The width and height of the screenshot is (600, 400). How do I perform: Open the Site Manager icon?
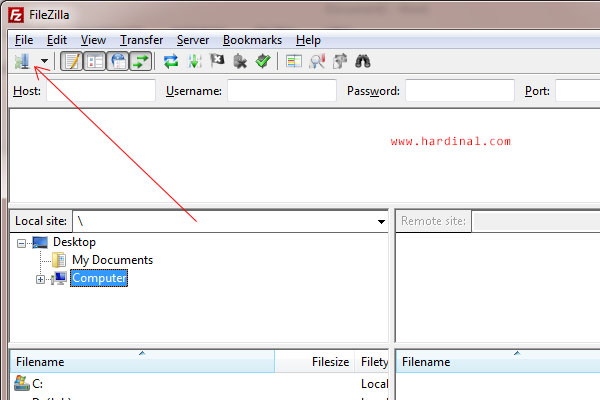click(x=22, y=61)
